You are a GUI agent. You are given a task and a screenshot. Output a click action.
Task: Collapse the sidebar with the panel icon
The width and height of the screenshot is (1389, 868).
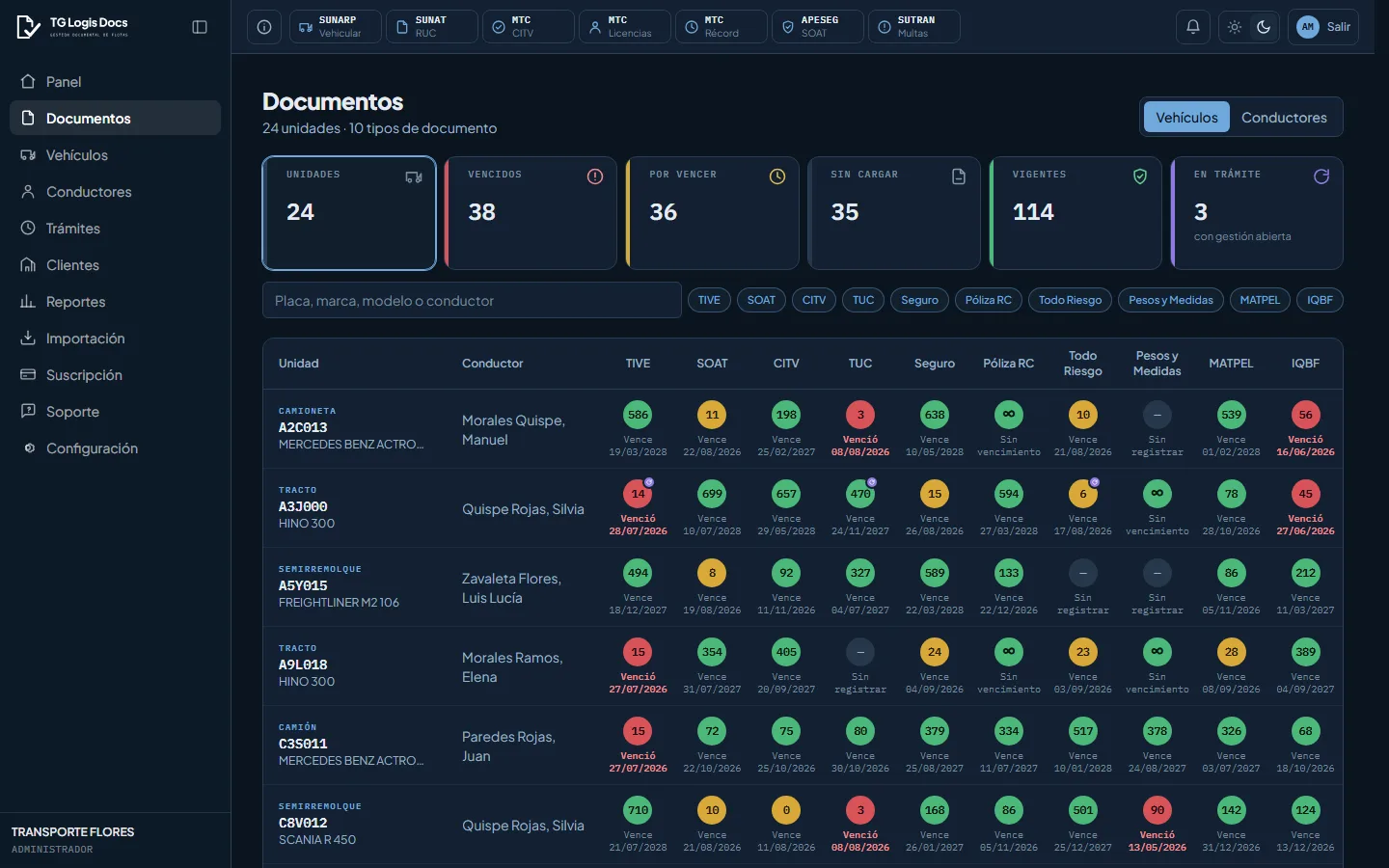click(200, 27)
